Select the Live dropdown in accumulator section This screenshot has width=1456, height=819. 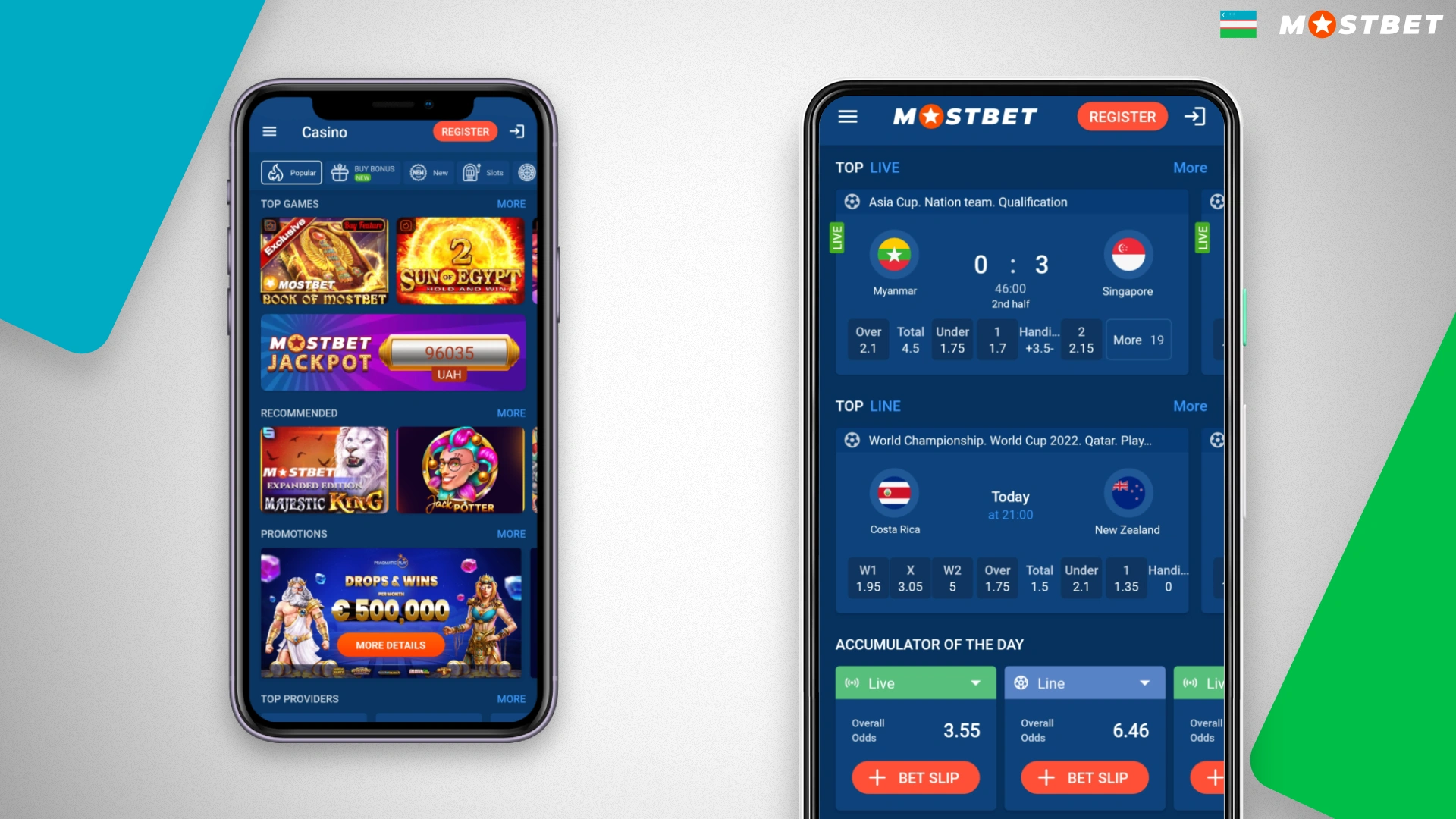tap(913, 685)
